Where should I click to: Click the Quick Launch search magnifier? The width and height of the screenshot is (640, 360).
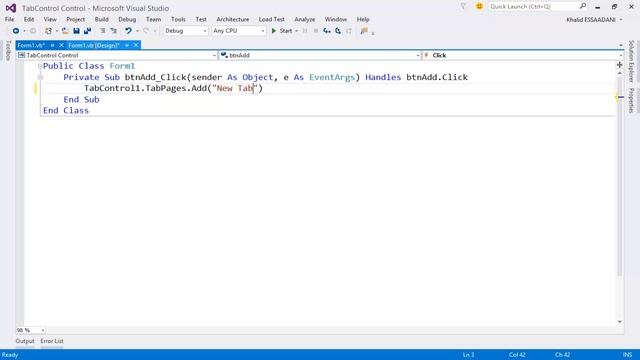click(583, 6)
